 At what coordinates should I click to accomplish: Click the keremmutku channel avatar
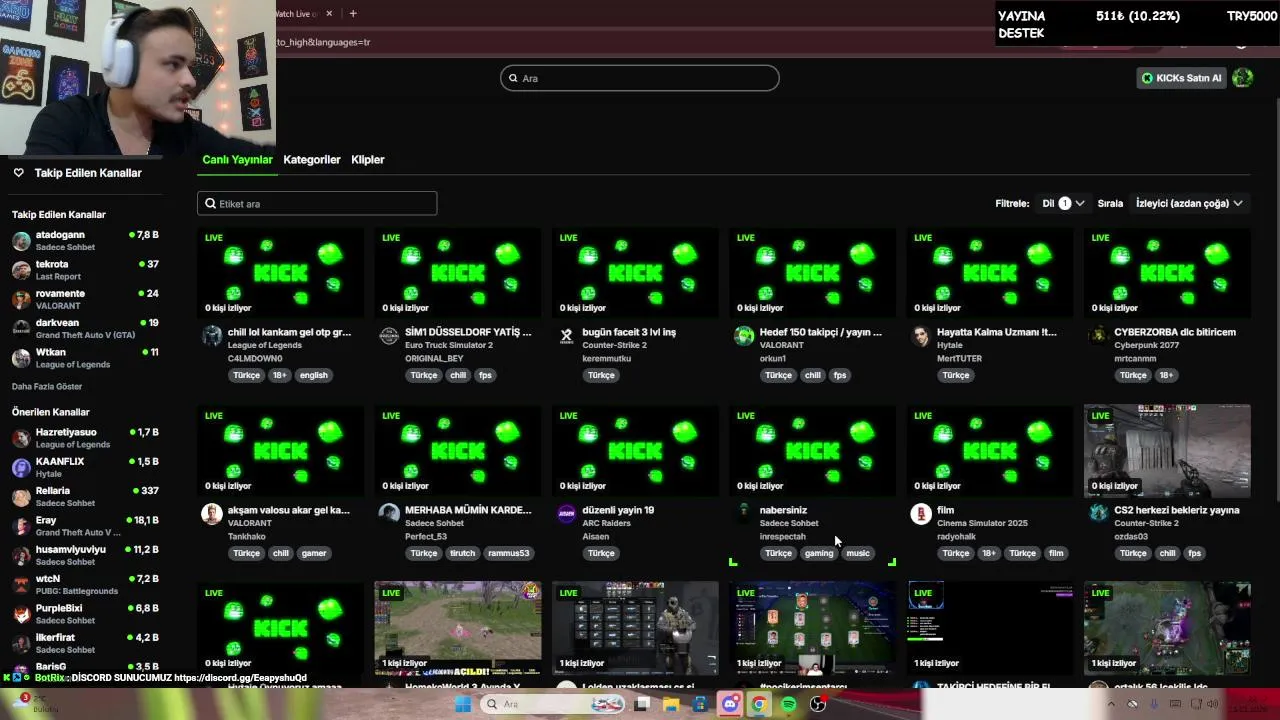pyautogui.click(x=566, y=336)
